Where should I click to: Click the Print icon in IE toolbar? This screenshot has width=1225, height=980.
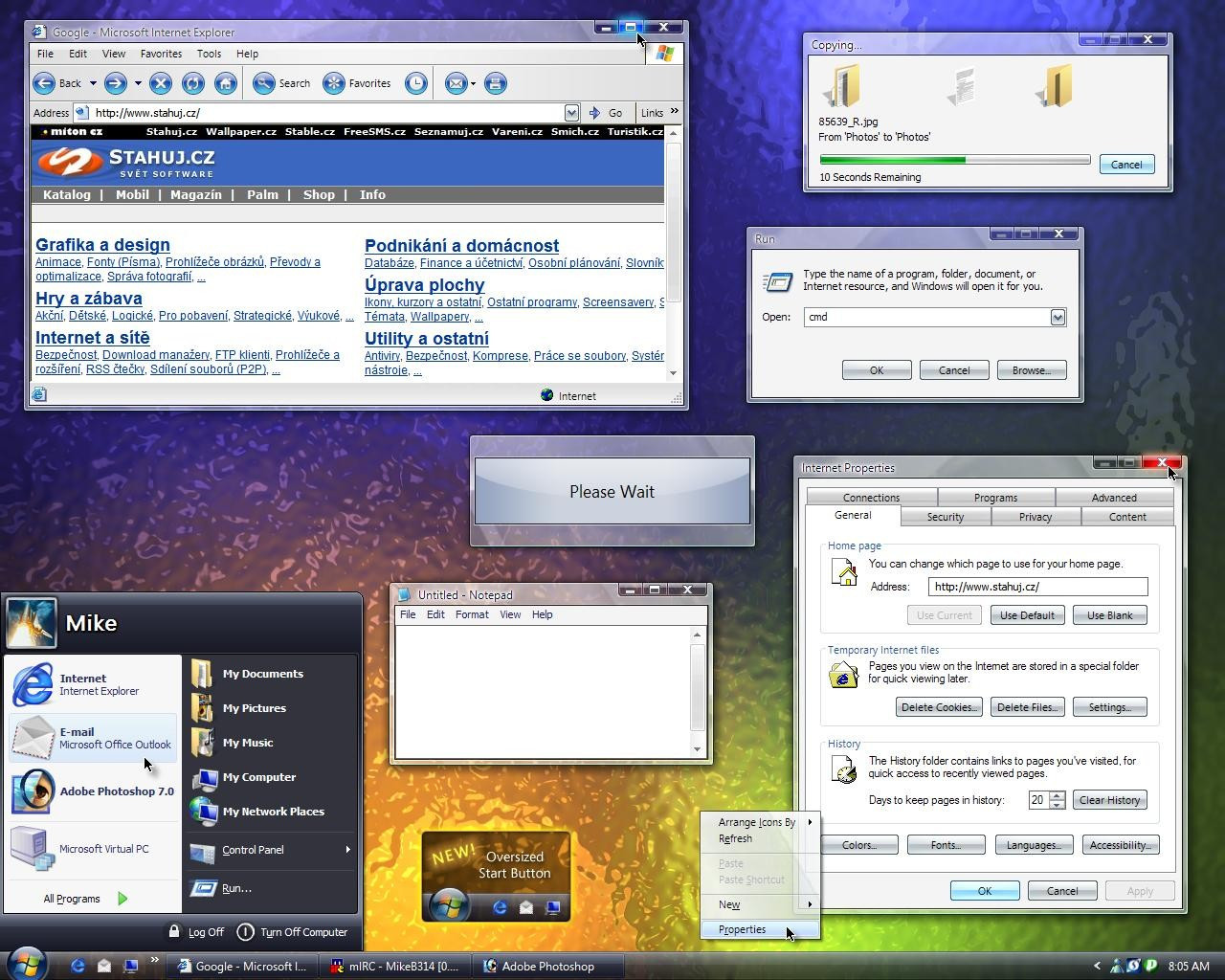coord(495,83)
